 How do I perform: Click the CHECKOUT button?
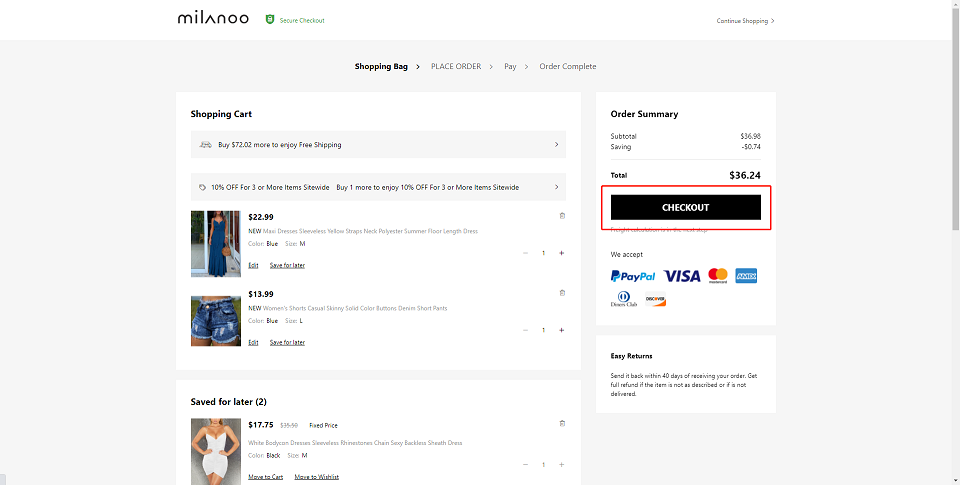[686, 208]
